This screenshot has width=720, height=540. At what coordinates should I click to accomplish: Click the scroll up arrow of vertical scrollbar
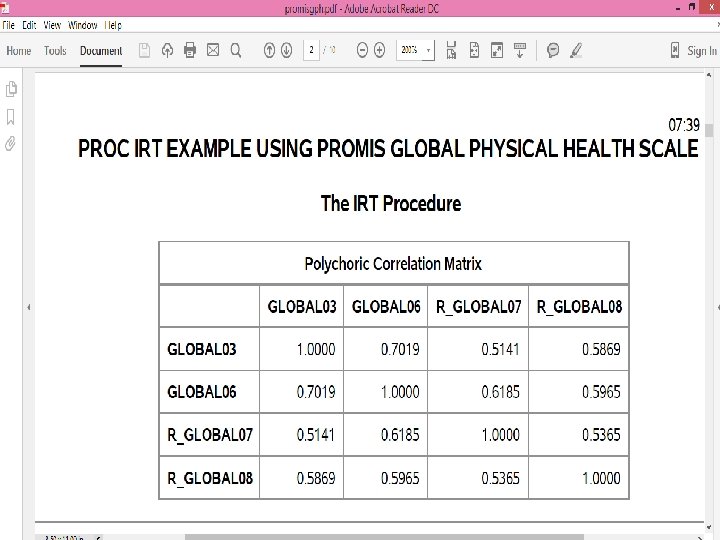pyautogui.click(x=709, y=75)
